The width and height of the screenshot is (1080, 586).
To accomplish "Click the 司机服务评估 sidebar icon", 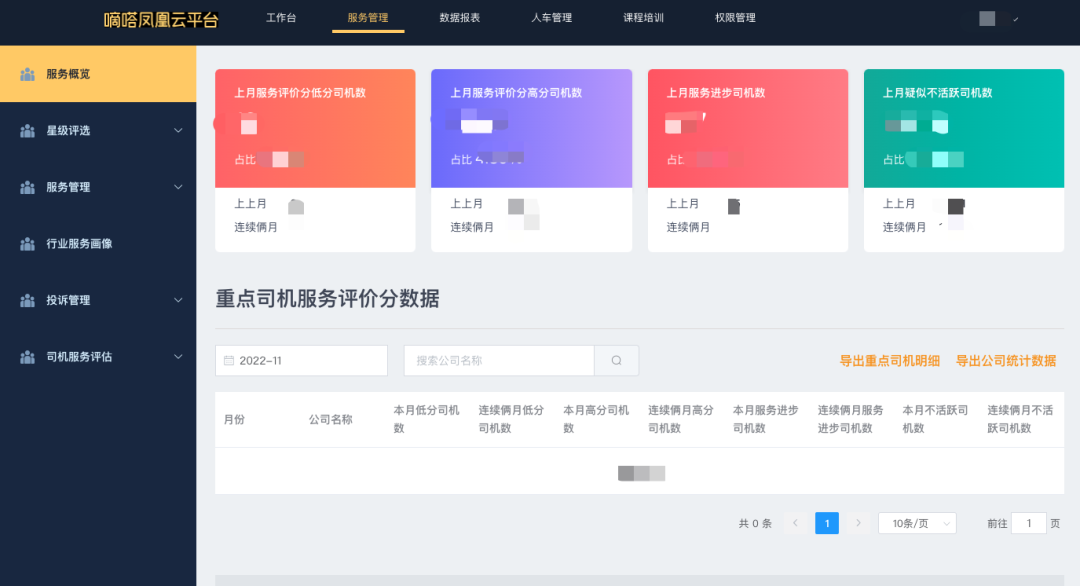I will pos(27,357).
